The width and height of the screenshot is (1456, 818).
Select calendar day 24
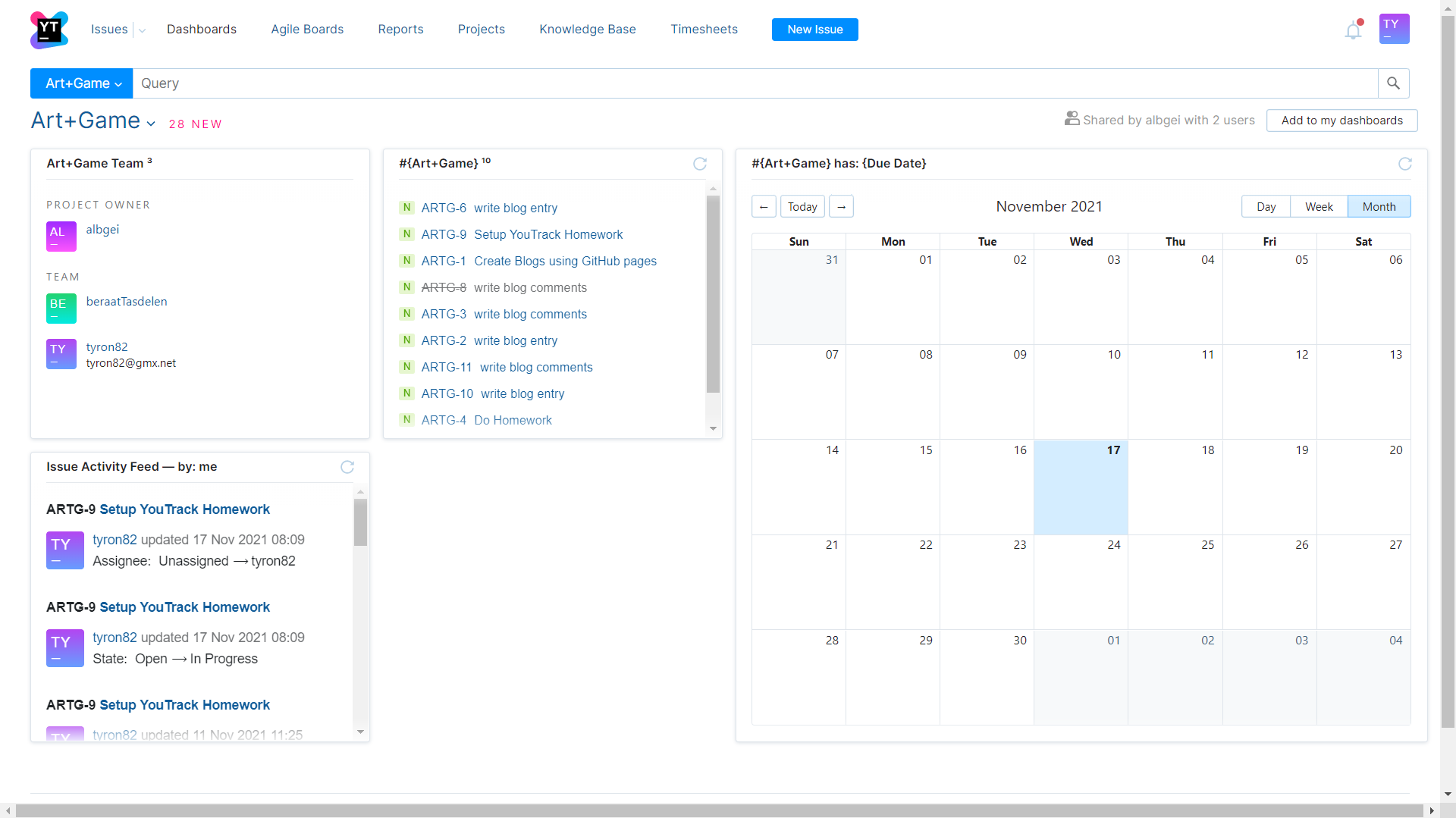1081,582
